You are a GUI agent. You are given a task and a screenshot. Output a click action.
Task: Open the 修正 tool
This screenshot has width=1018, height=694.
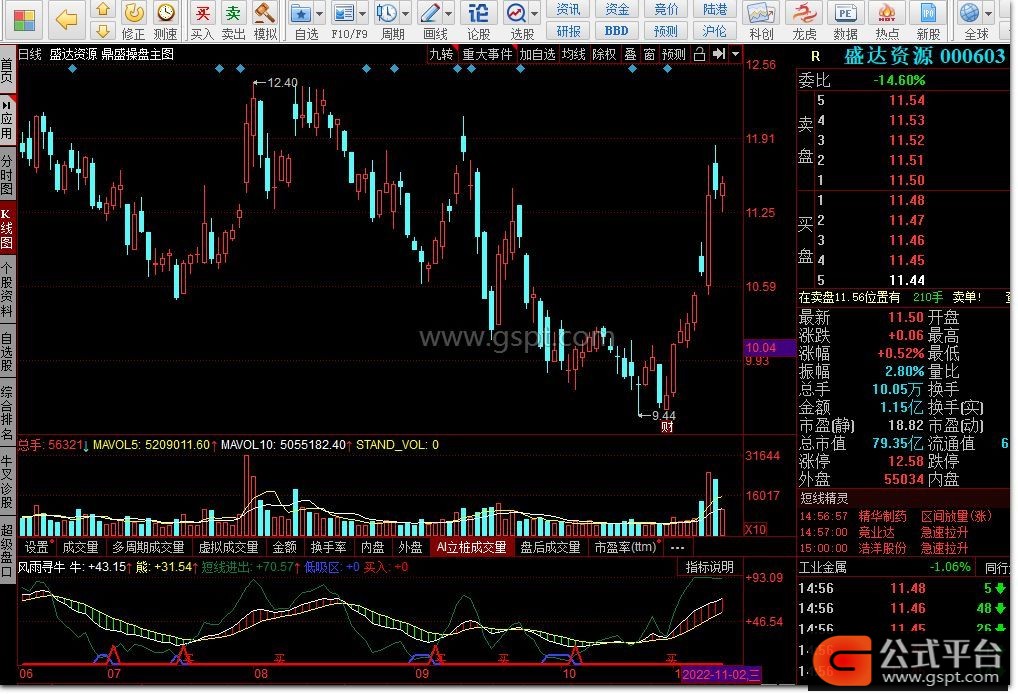coord(134,21)
